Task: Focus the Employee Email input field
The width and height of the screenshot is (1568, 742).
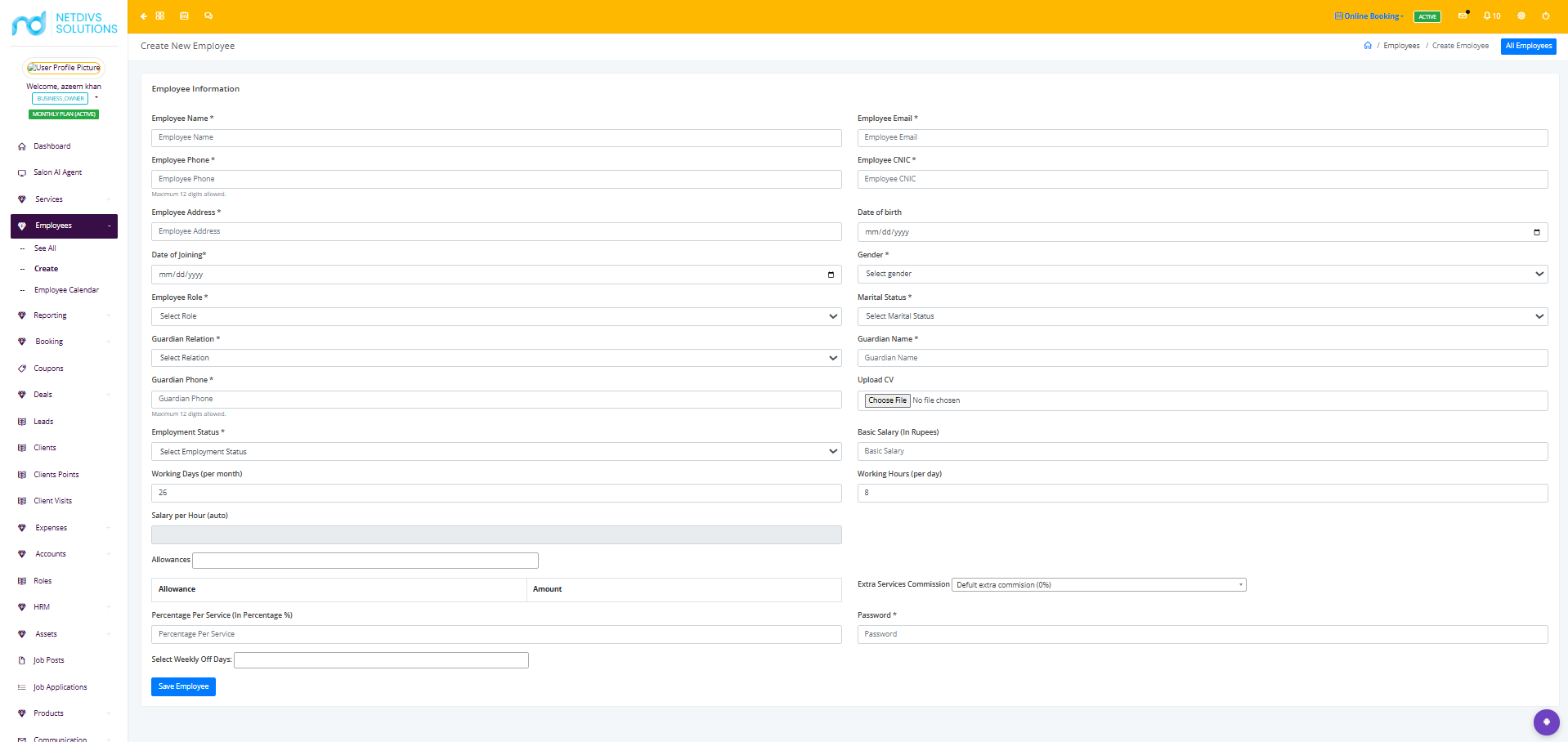Action: 1203,138
